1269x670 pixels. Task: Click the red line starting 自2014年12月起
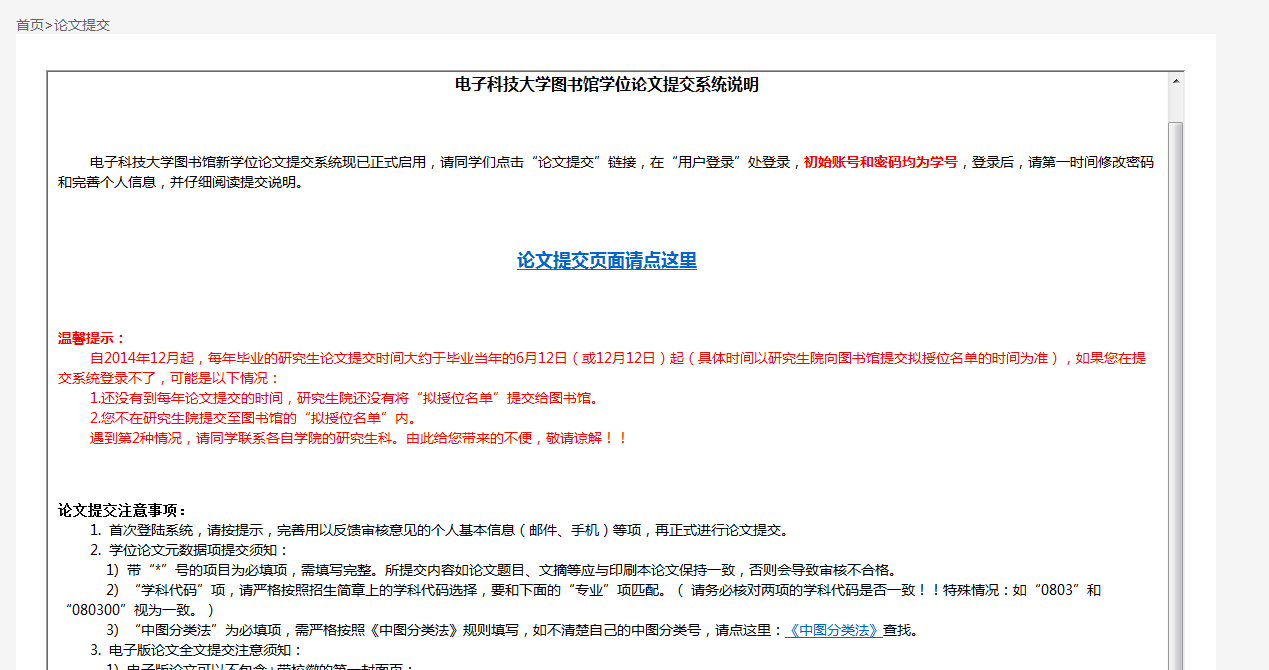[602, 368]
